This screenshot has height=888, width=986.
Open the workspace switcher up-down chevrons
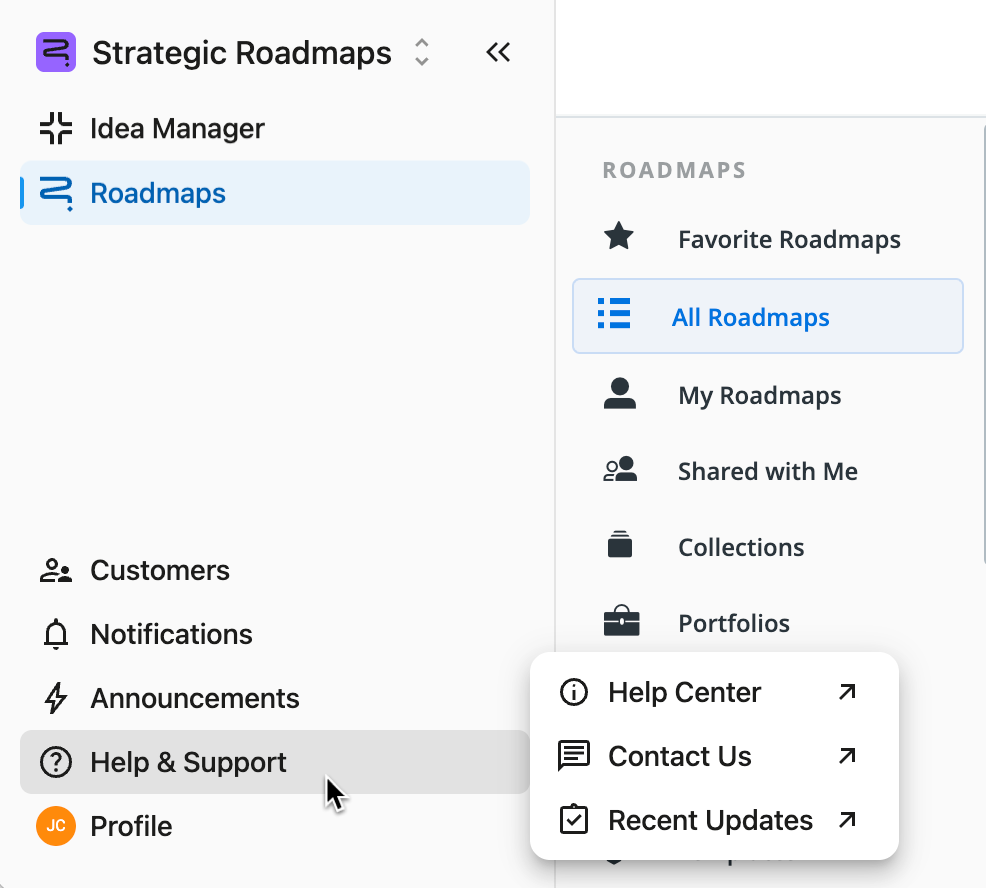click(x=422, y=52)
